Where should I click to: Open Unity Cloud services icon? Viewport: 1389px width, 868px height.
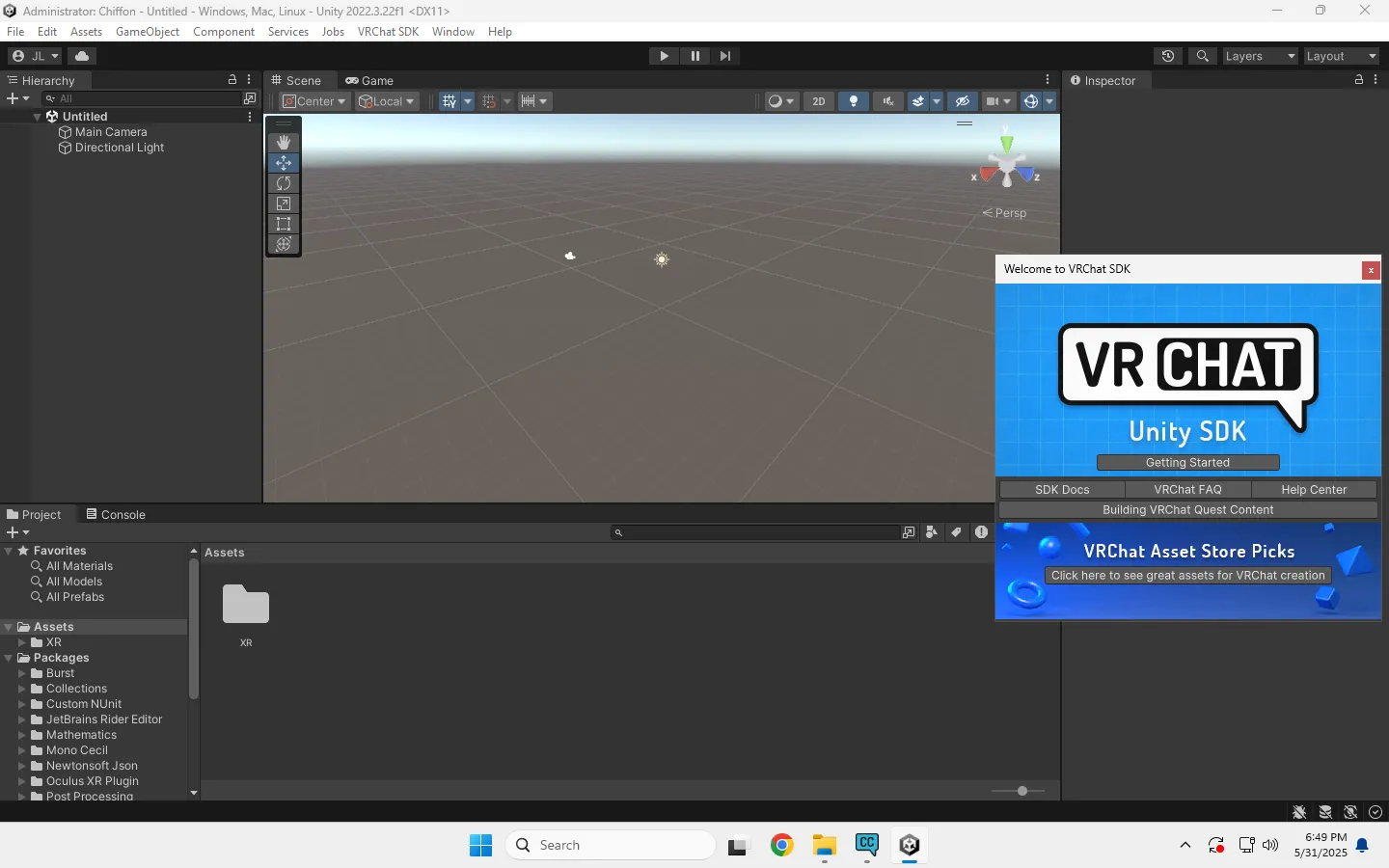(82, 56)
